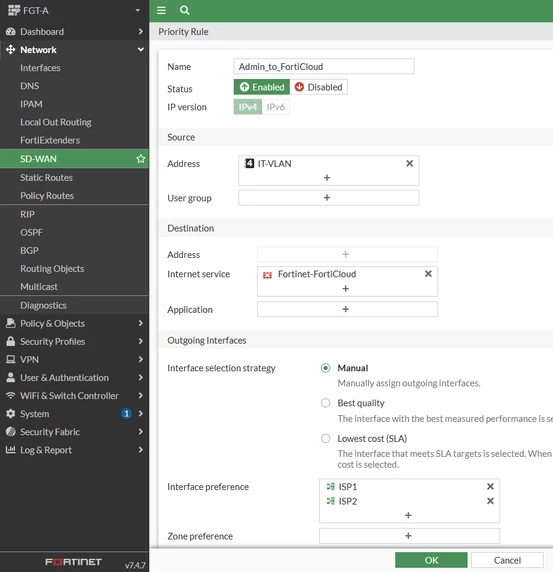
Task: Expand the User & Authentication chevron
Action: click(140, 378)
